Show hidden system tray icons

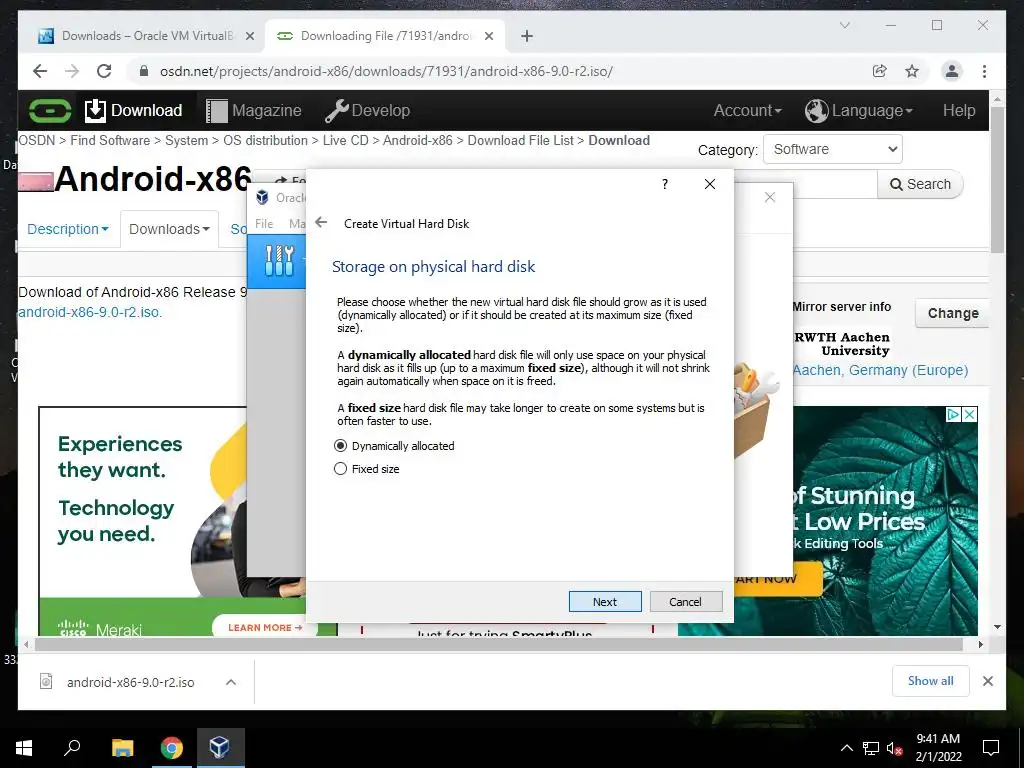click(846, 748)
